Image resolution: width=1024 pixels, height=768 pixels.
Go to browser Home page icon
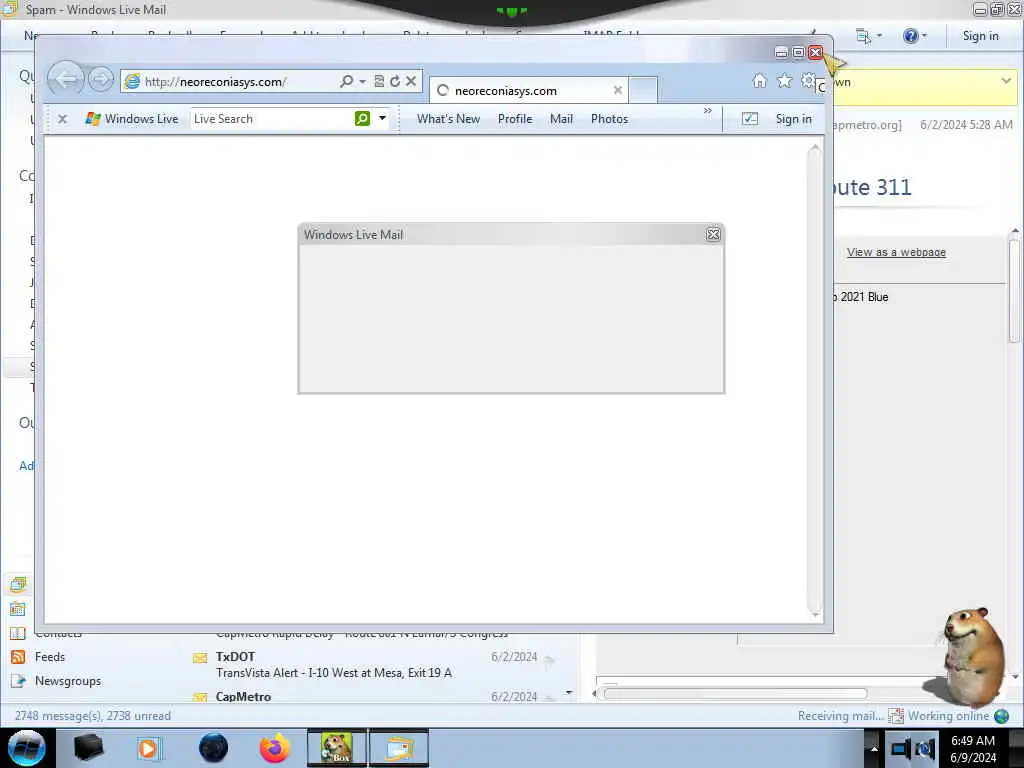(759, 80)
